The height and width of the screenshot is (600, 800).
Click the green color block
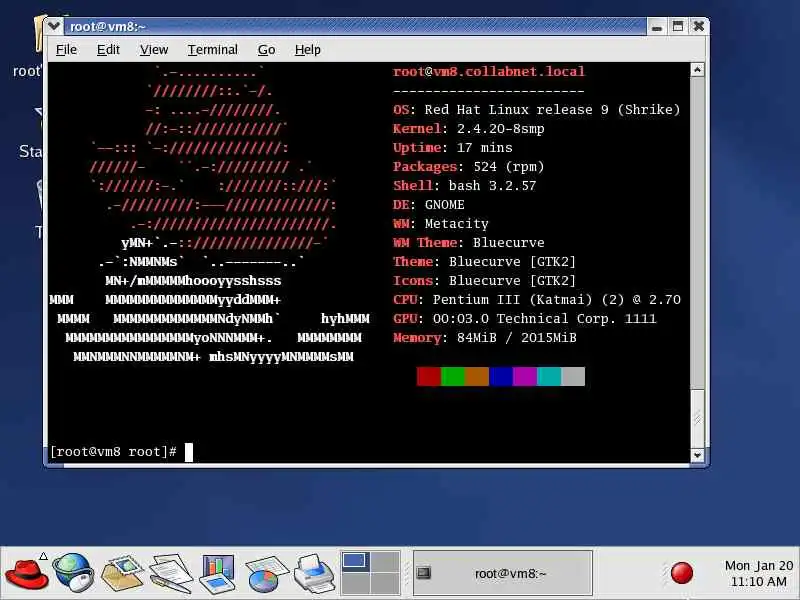coord(453,377)
